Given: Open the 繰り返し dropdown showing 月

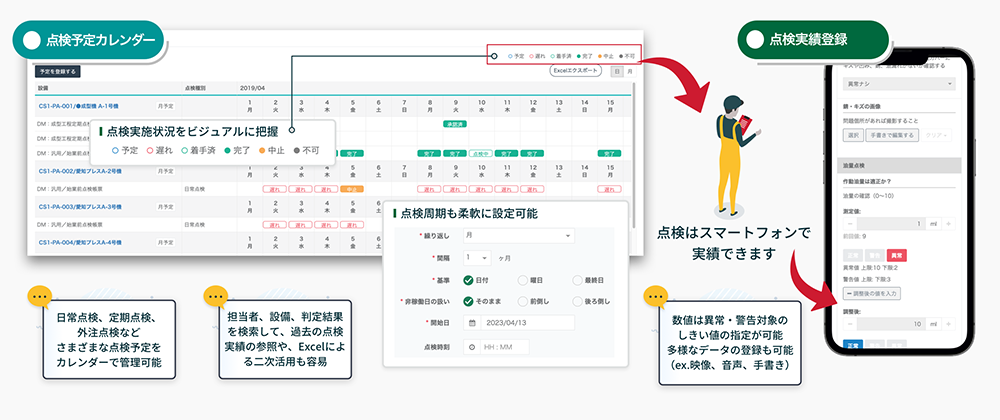Looking at the screenshot, I should tap(518, 236).
